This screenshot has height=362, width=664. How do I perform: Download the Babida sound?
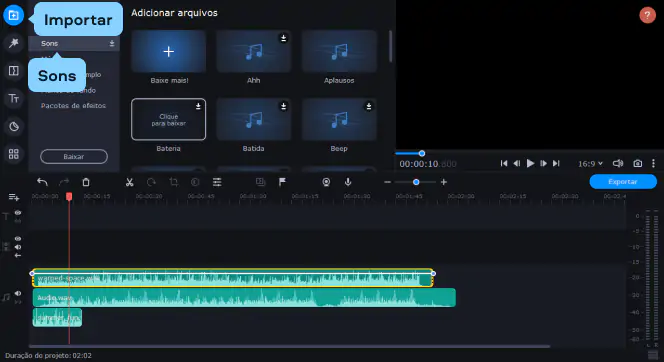283,106
